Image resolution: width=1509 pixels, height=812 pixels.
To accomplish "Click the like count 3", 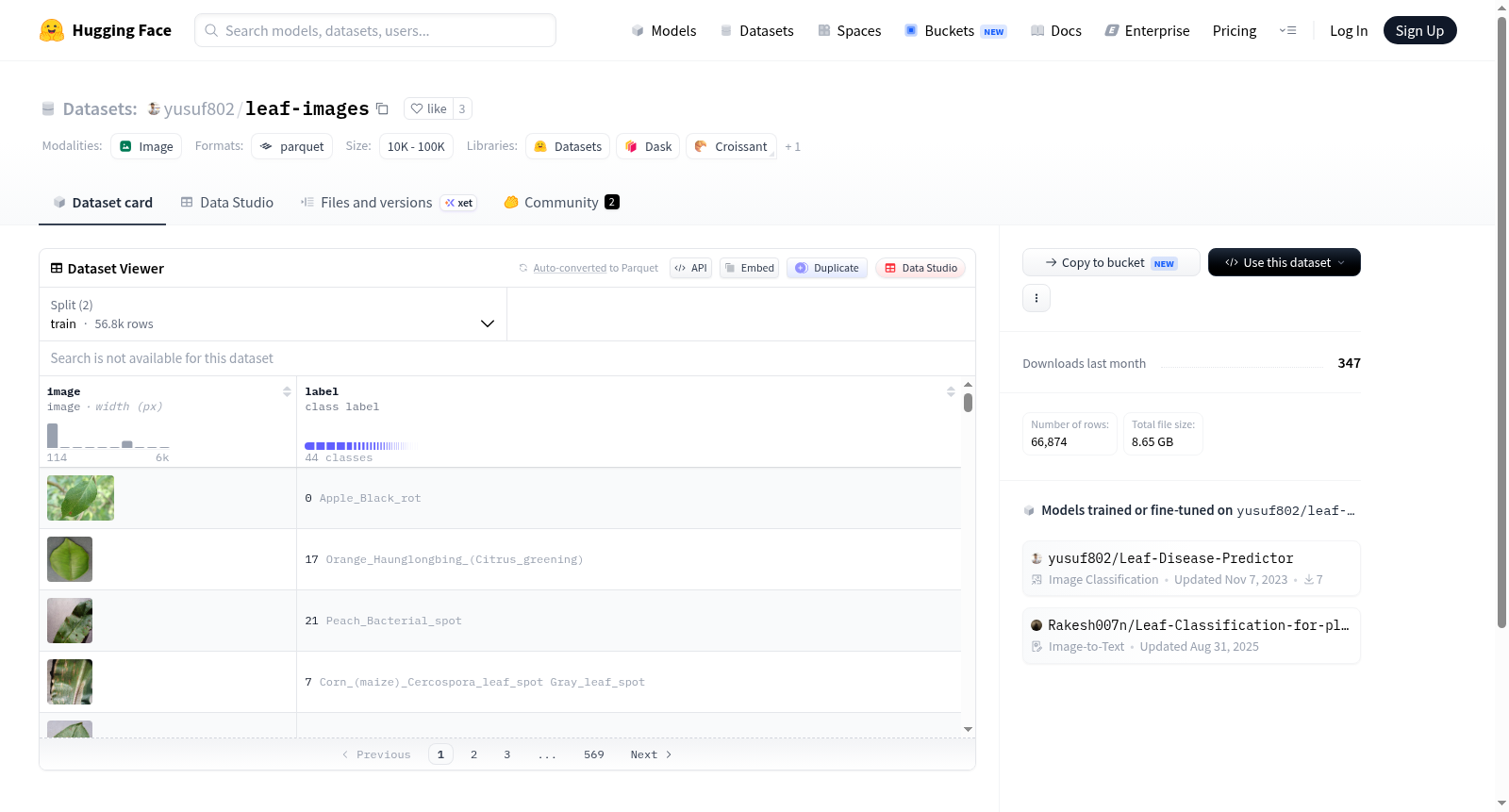I will click(x=462, y=108).
